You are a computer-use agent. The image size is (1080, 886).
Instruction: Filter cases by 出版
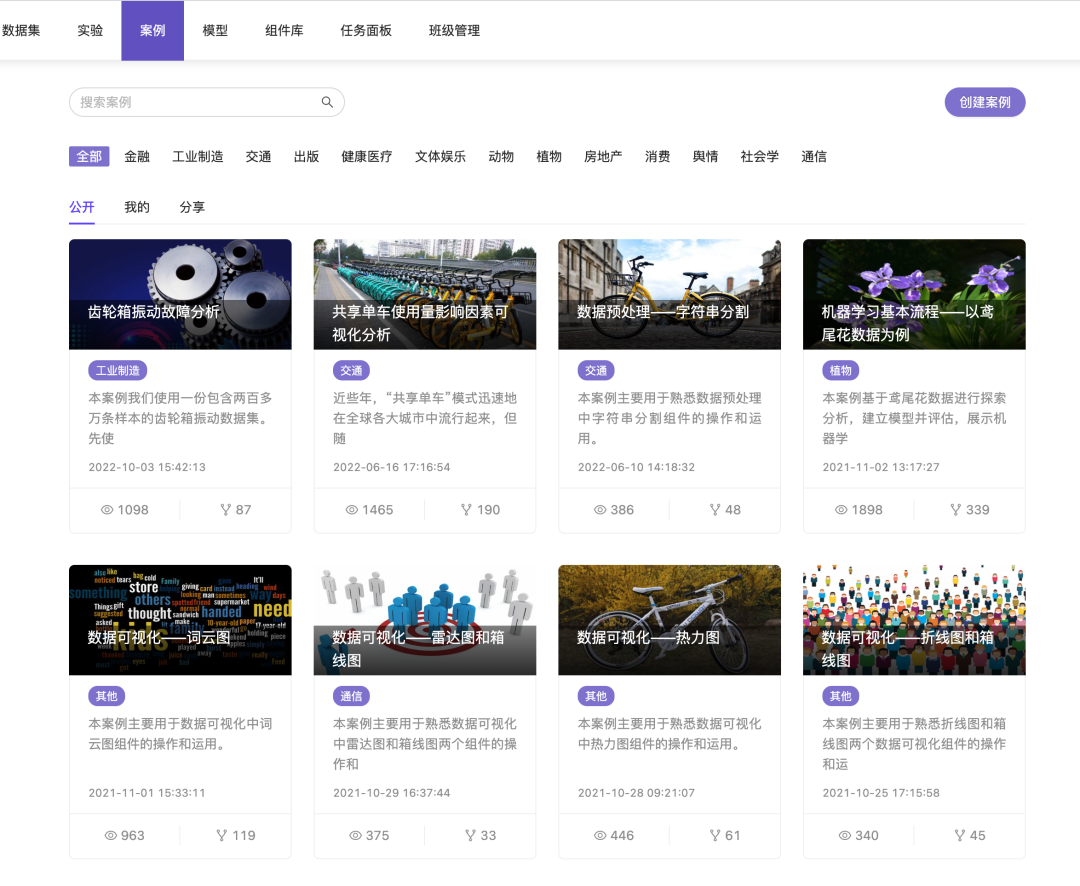coord(307,156)
